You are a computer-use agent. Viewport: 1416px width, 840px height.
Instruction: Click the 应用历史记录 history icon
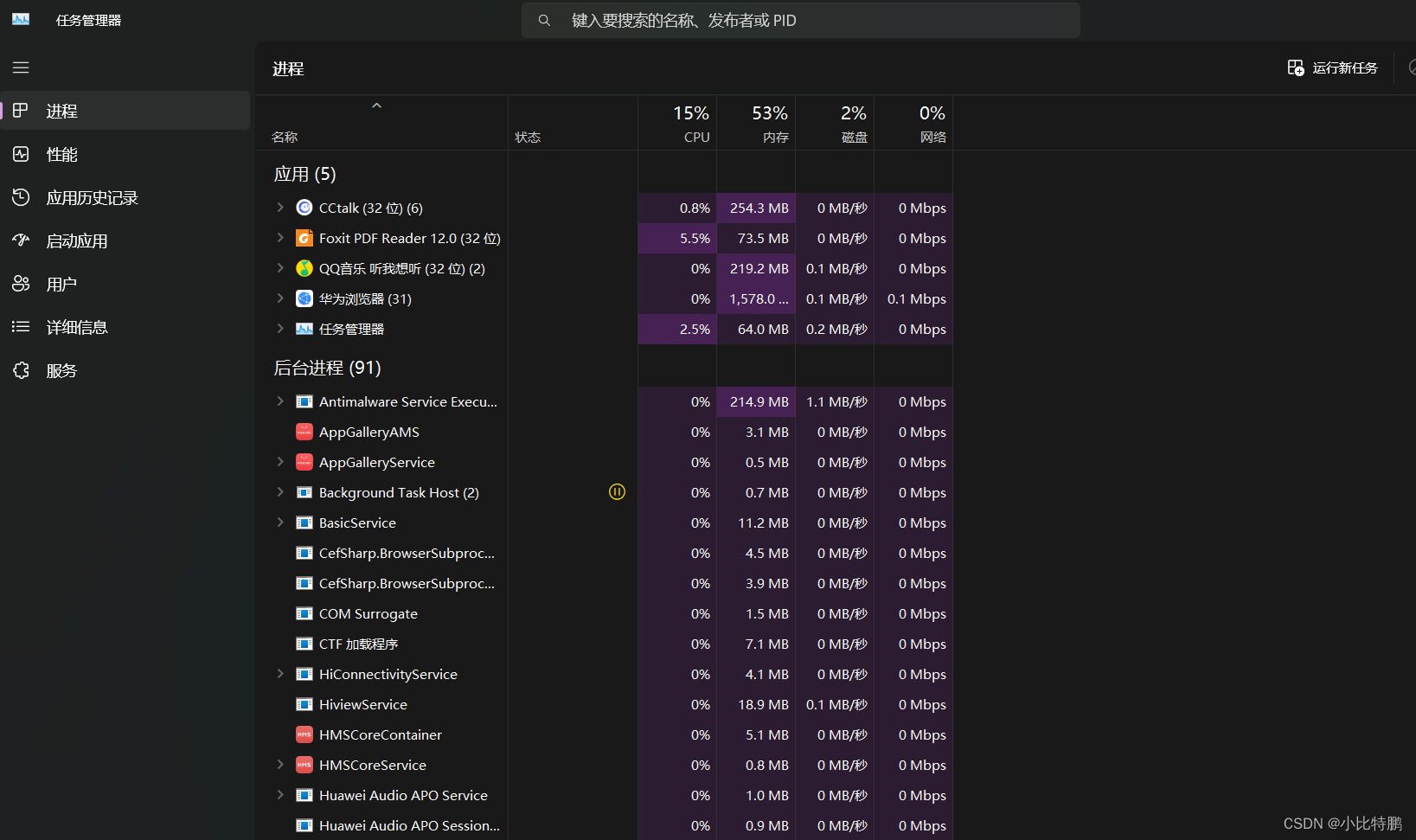click(21, 197)
